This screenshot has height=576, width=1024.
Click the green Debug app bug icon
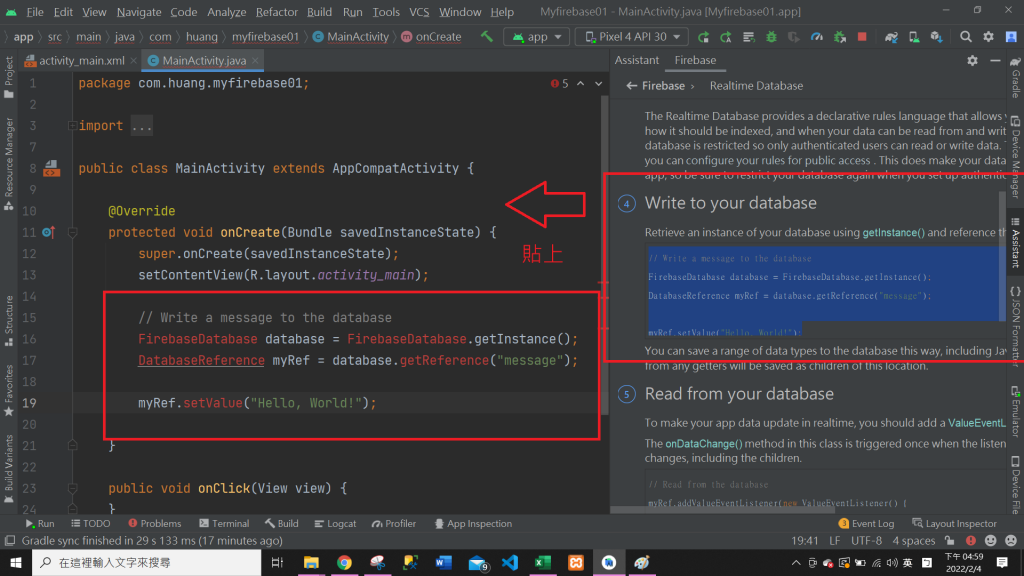point(771,37)
